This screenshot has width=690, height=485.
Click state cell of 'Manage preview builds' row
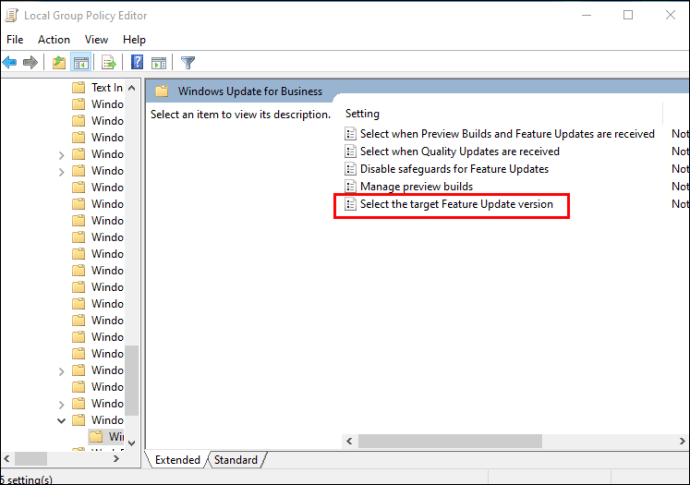point(680,187)
